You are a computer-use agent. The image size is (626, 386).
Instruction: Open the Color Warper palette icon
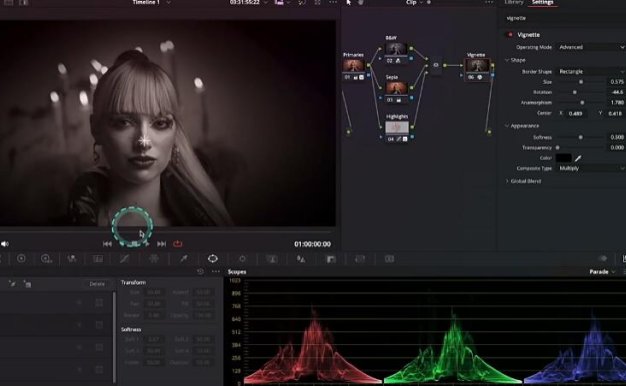[154, 259]
